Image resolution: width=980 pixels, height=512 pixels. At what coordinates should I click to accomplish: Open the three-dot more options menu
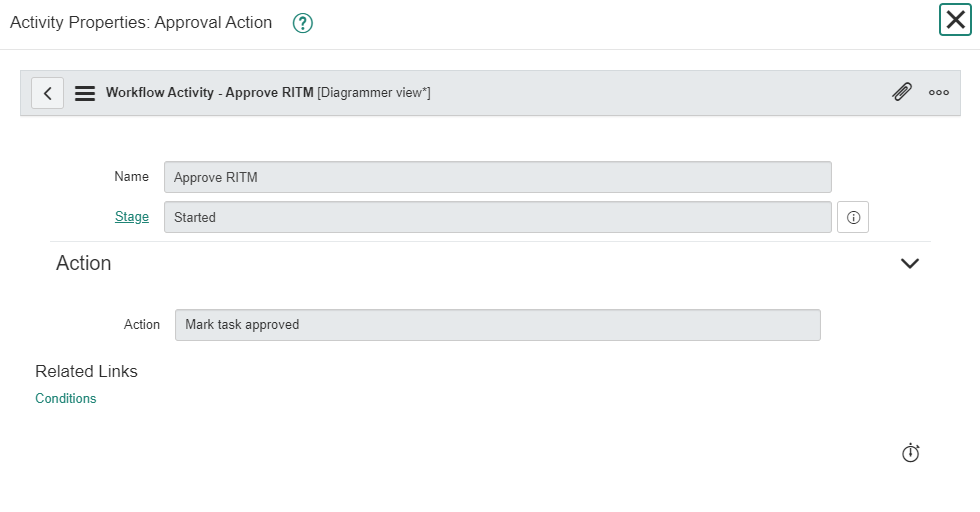click(x=939, y=93)
